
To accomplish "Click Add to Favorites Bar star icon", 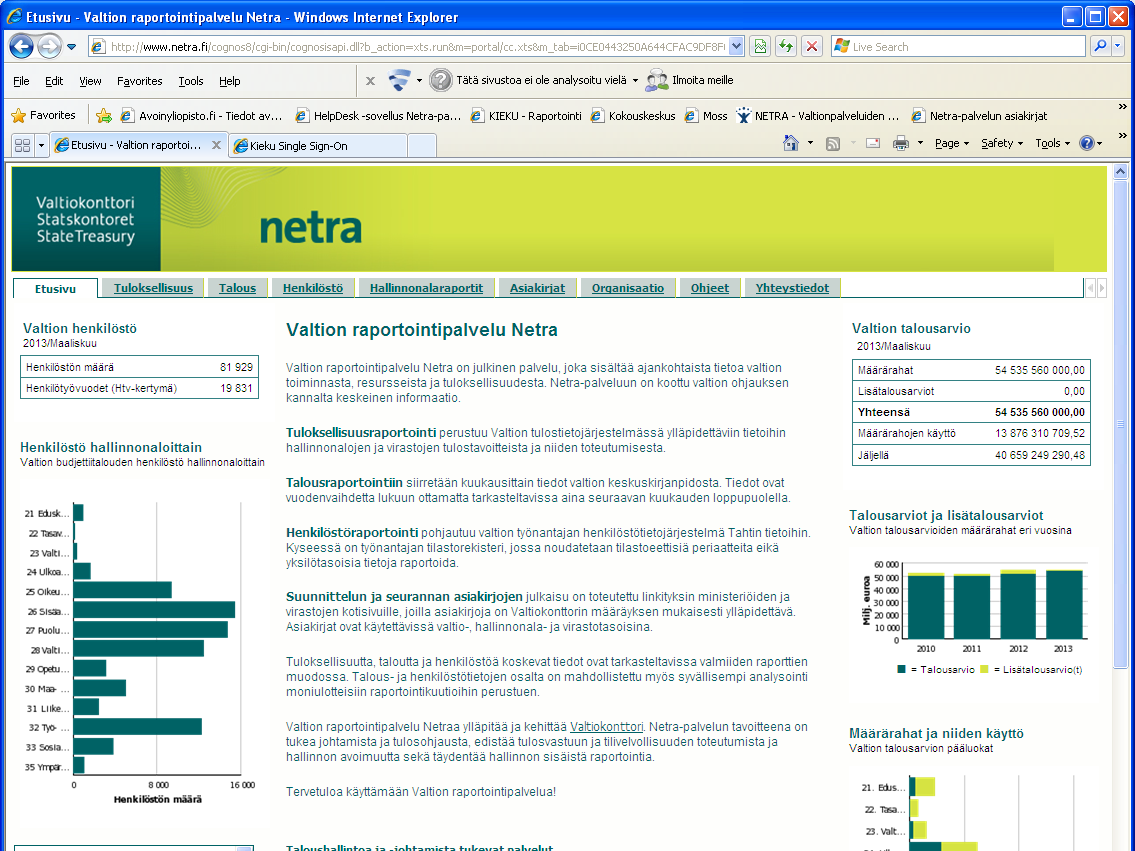I will click(104, 115).
